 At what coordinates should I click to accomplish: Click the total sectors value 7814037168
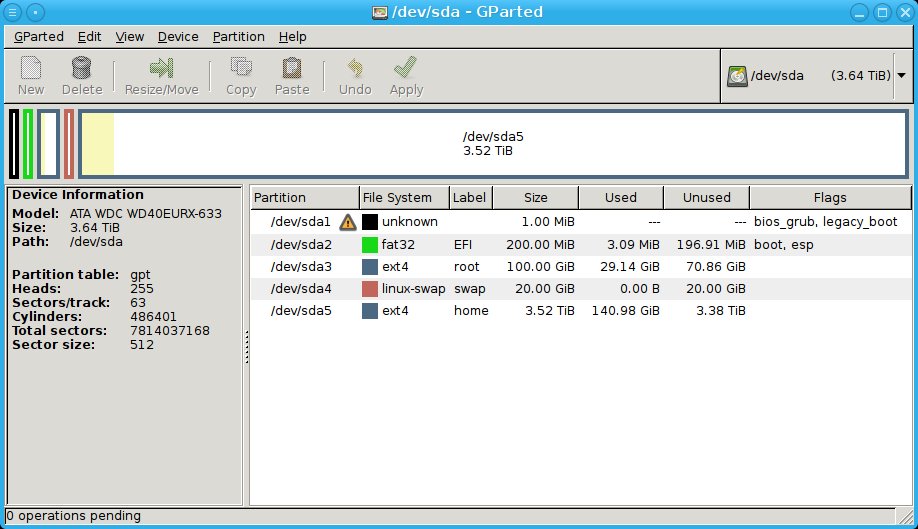coord(170,331)
